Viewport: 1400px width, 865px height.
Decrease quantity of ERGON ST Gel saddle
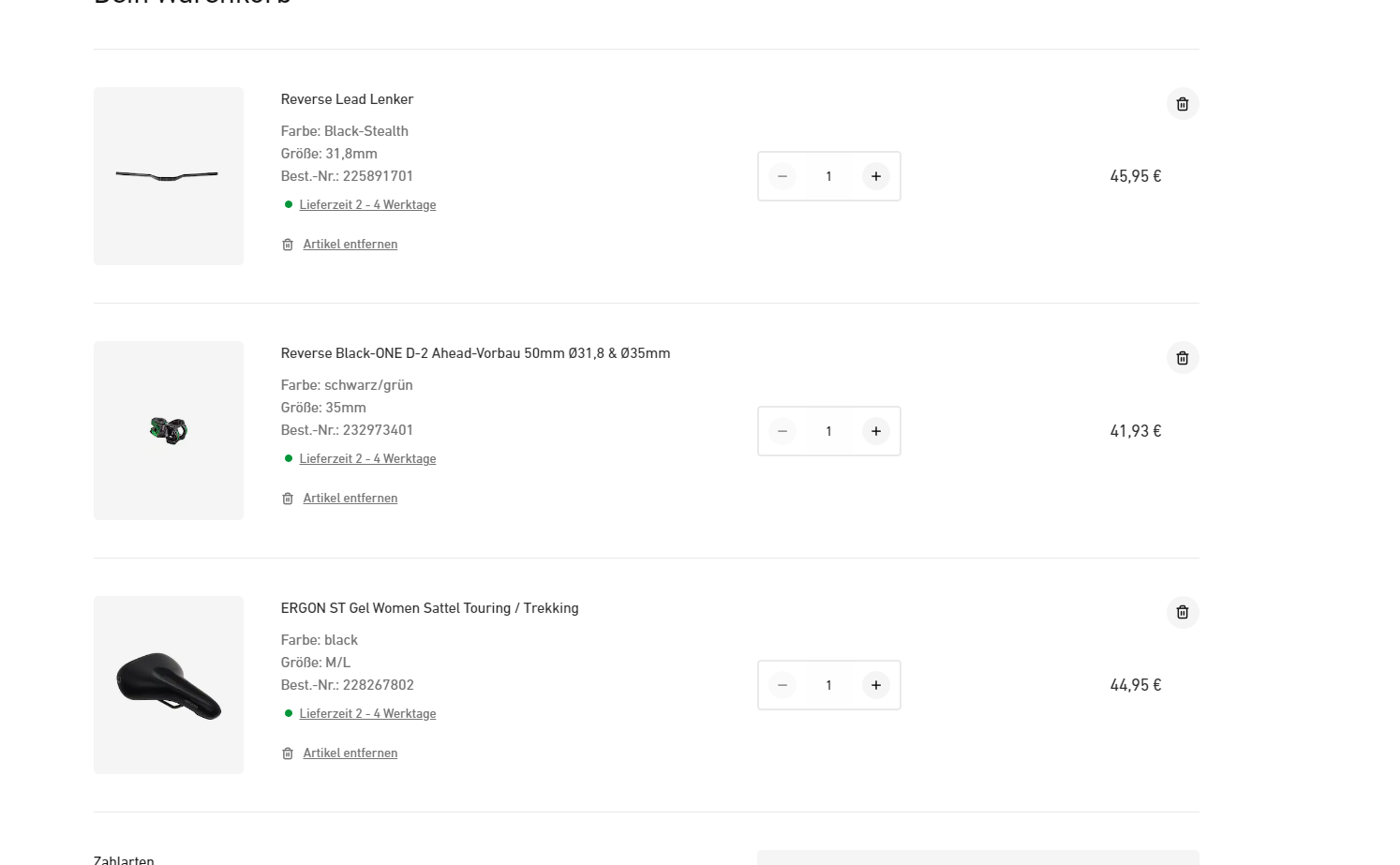click(782, 685)
